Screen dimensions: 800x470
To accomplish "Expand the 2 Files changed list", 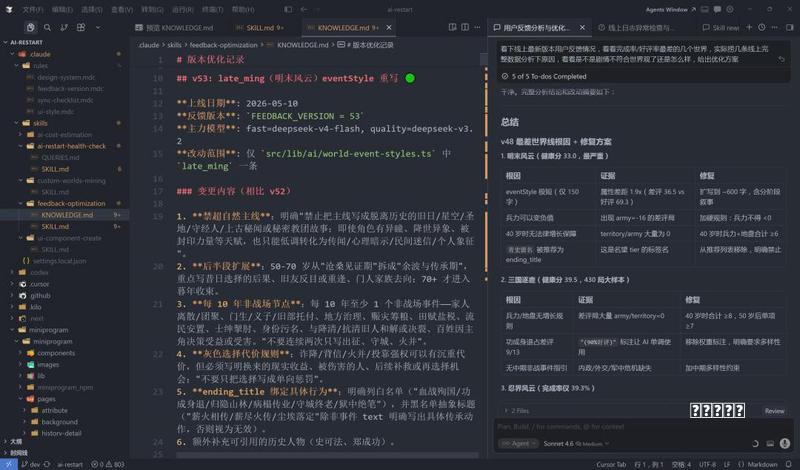I will click(516, 410).
